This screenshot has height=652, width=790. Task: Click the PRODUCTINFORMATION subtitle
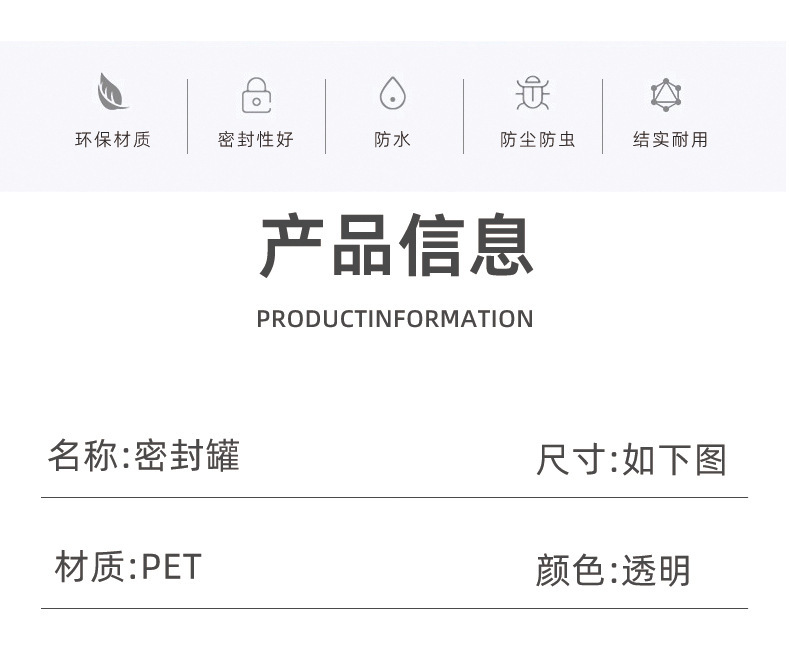[395, 319]
